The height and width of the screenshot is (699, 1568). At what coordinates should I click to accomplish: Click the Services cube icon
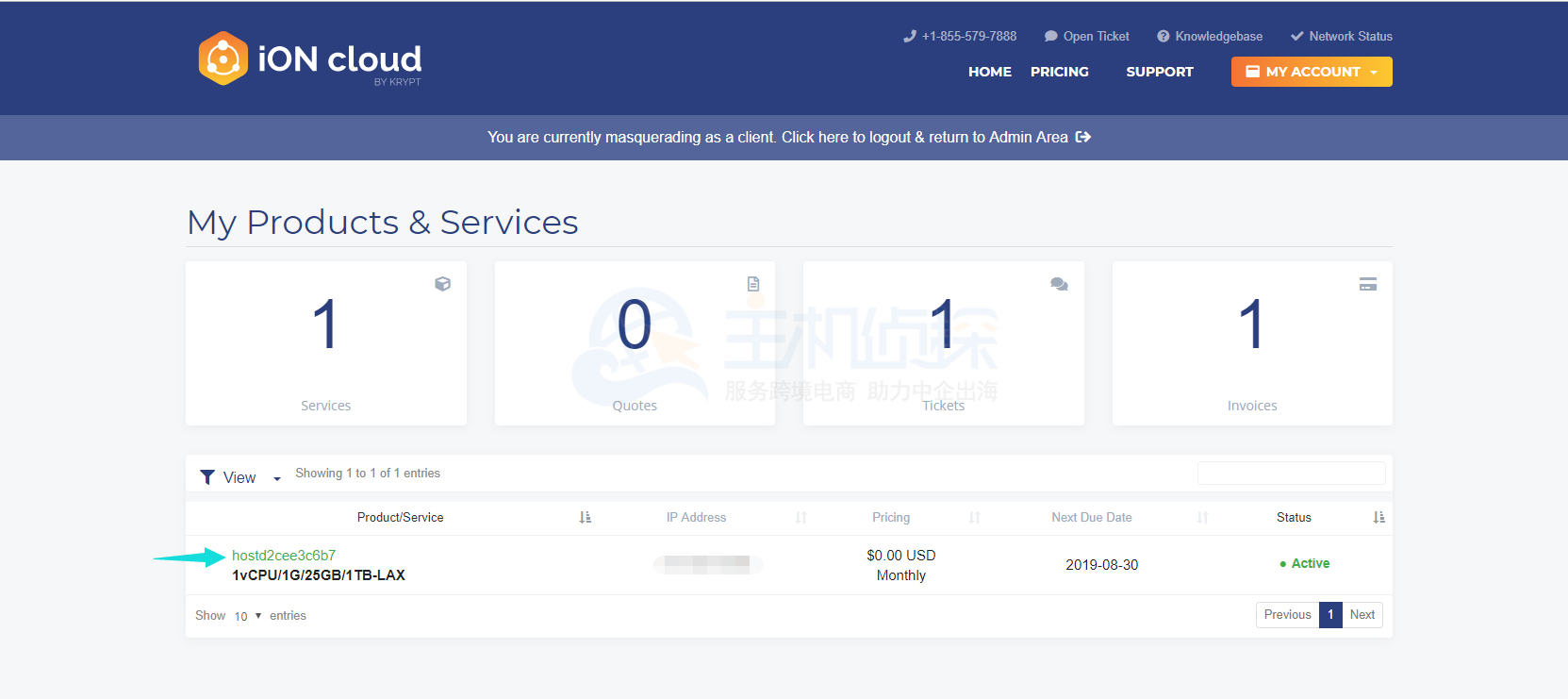pyautogui.click(x=442, y=284)
